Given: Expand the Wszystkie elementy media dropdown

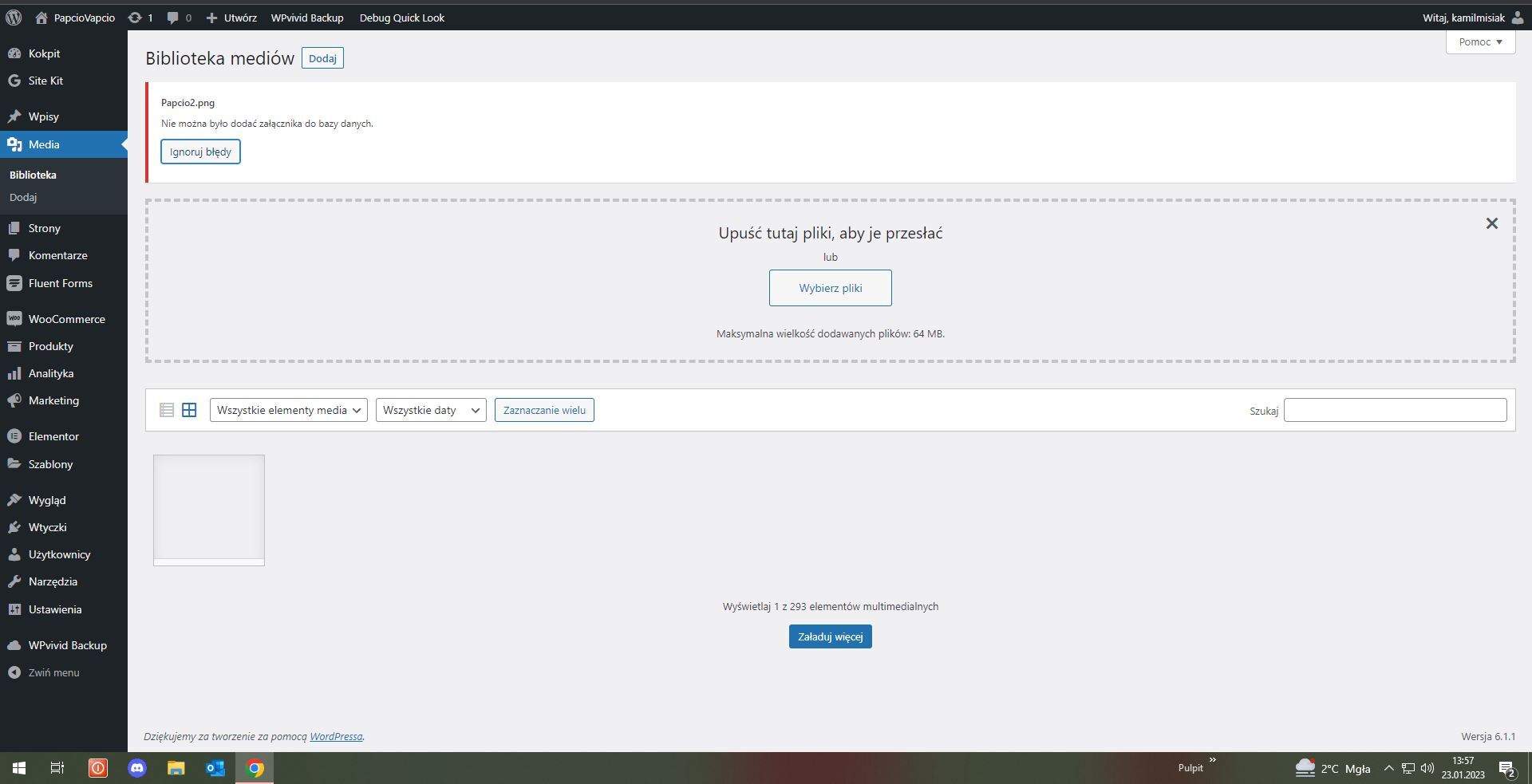Looking at the screenshot, I should (x=288, y=410).
